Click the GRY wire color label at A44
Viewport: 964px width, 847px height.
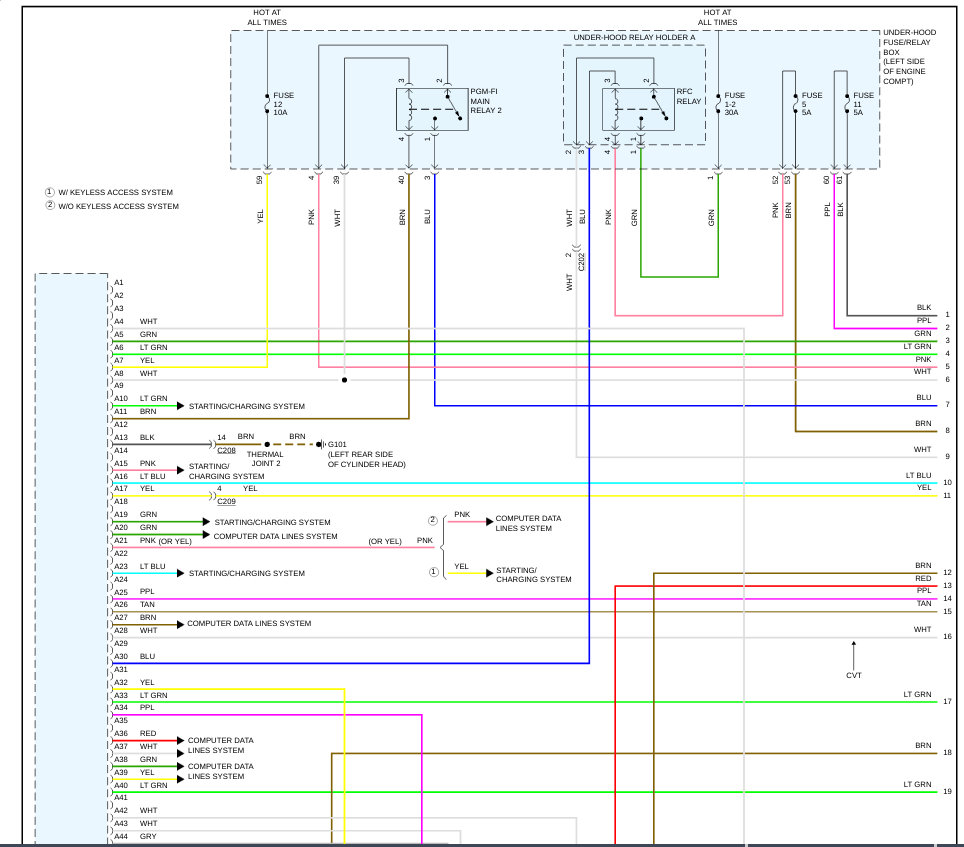click(x=148, y=836)
